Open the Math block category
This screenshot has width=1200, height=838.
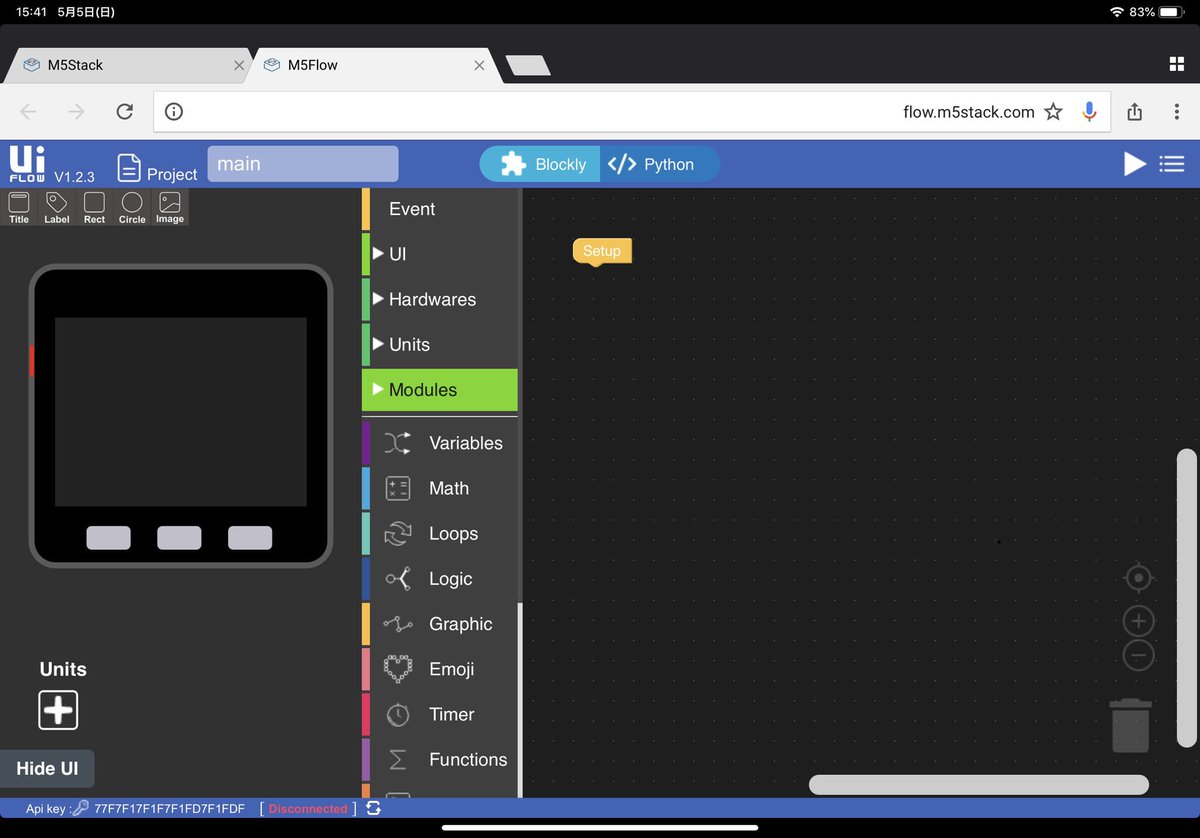[440, 488]
